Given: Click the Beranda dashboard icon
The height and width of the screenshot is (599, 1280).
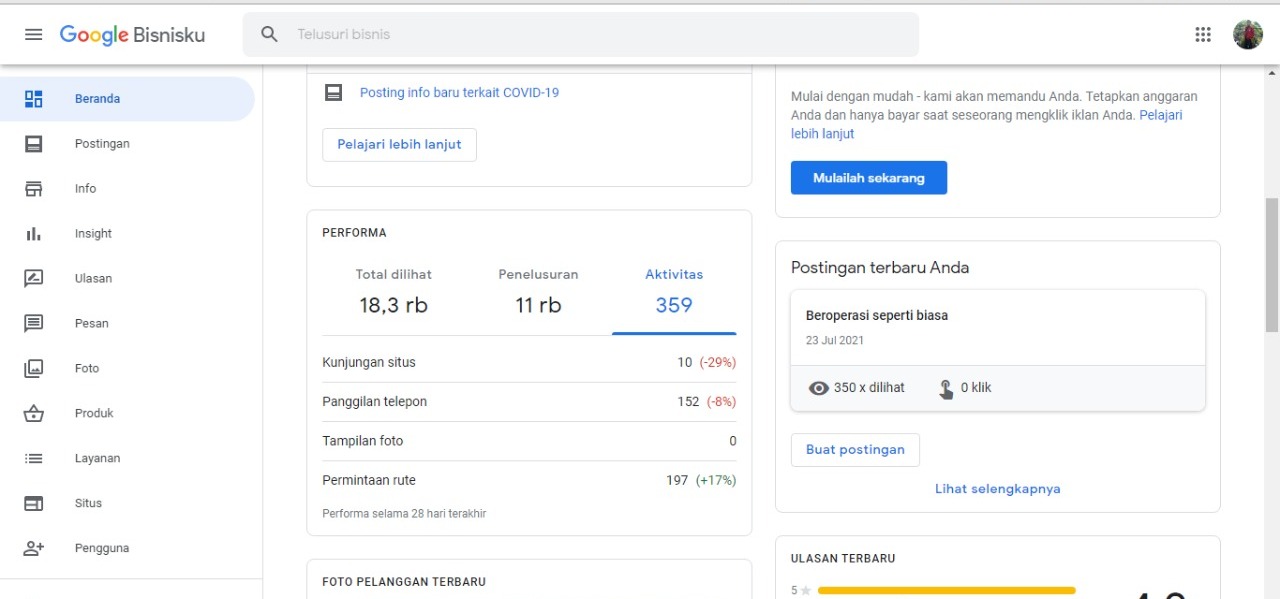Looking at the screenshot, I should tap(34, 99).
